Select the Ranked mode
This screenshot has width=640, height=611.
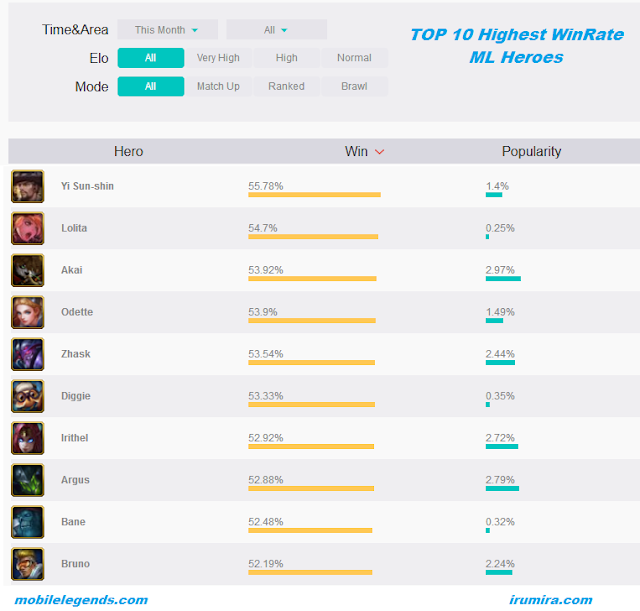coord(287,87)
